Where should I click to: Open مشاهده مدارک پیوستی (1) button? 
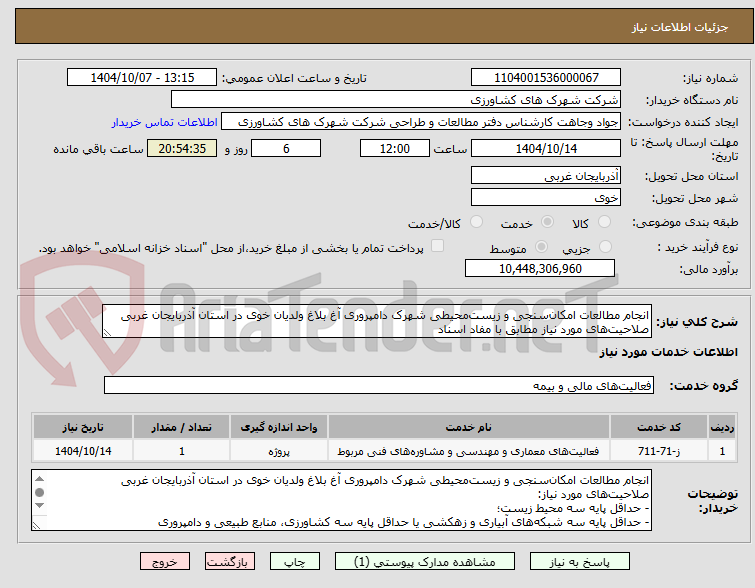point(425,562)
